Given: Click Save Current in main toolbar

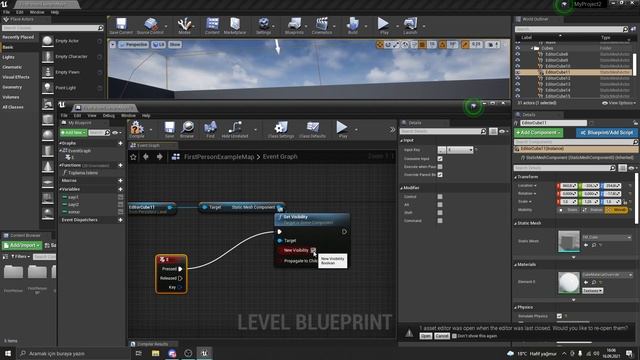Looking at the screenshot, I should tap(121, 26).
